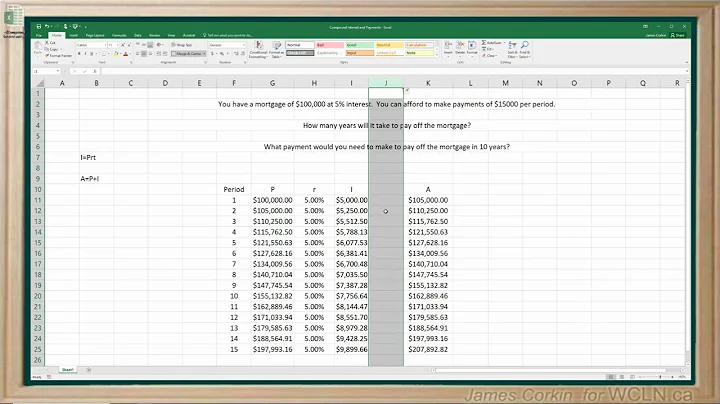Toggle Center horizontal alignment
The height and width of the screenshot is (404, 720).
pos(144,54)
